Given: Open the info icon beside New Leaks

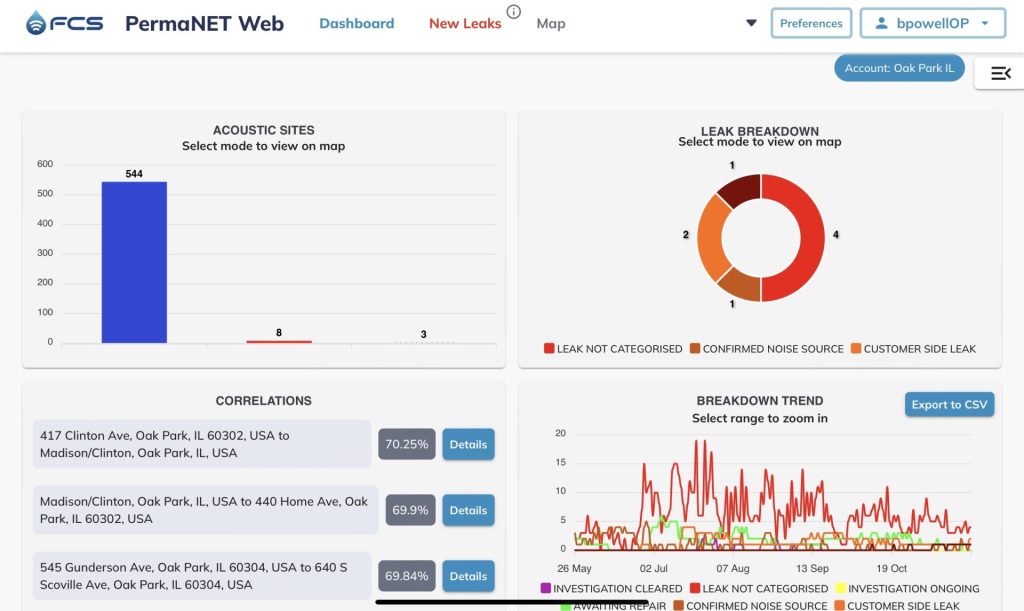Looking at the screenshot, I should point(514,12).
